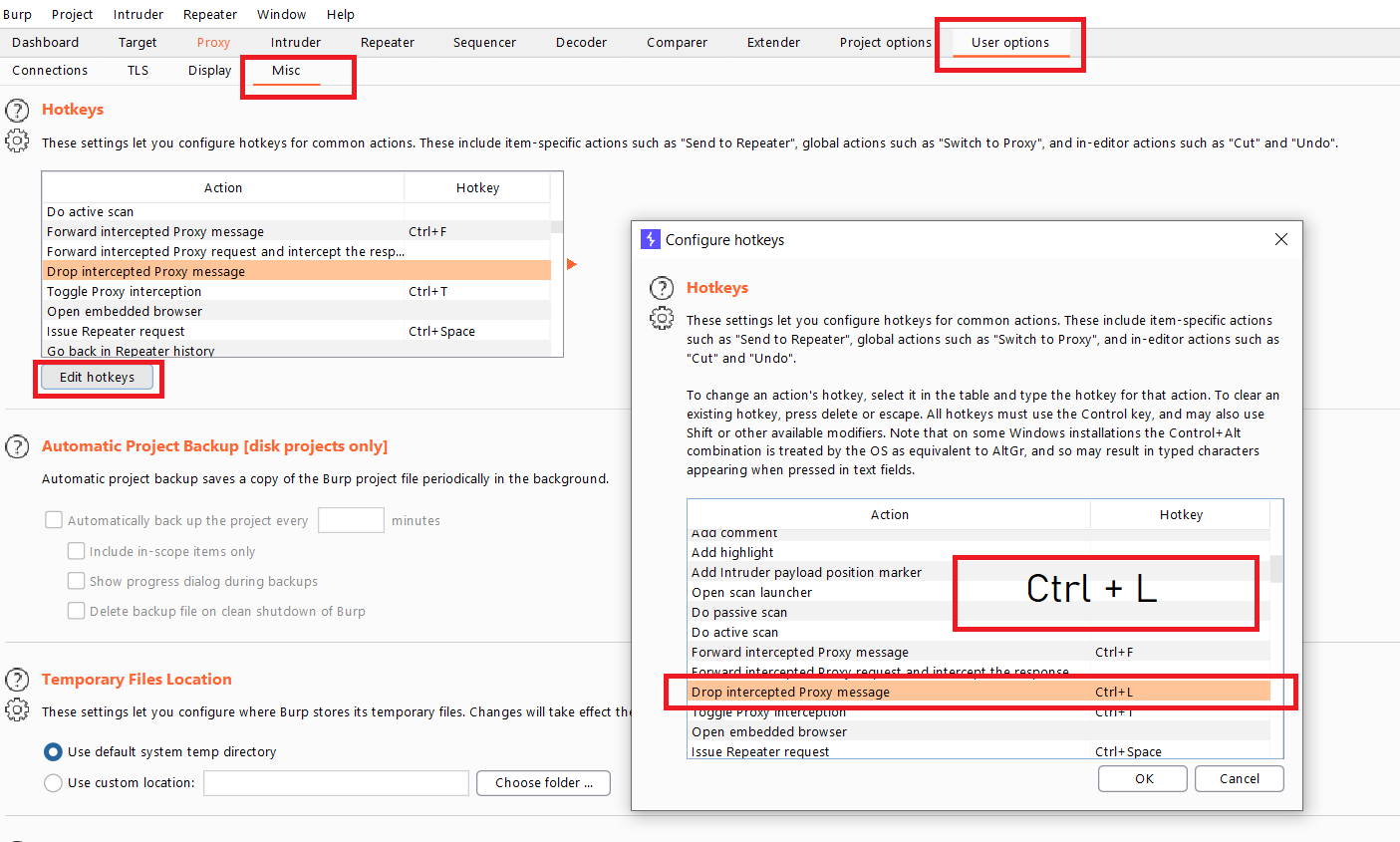Click the help icon next to Automatic Project Backup
The image size is (1400, 842).
(x=17, y=446)
